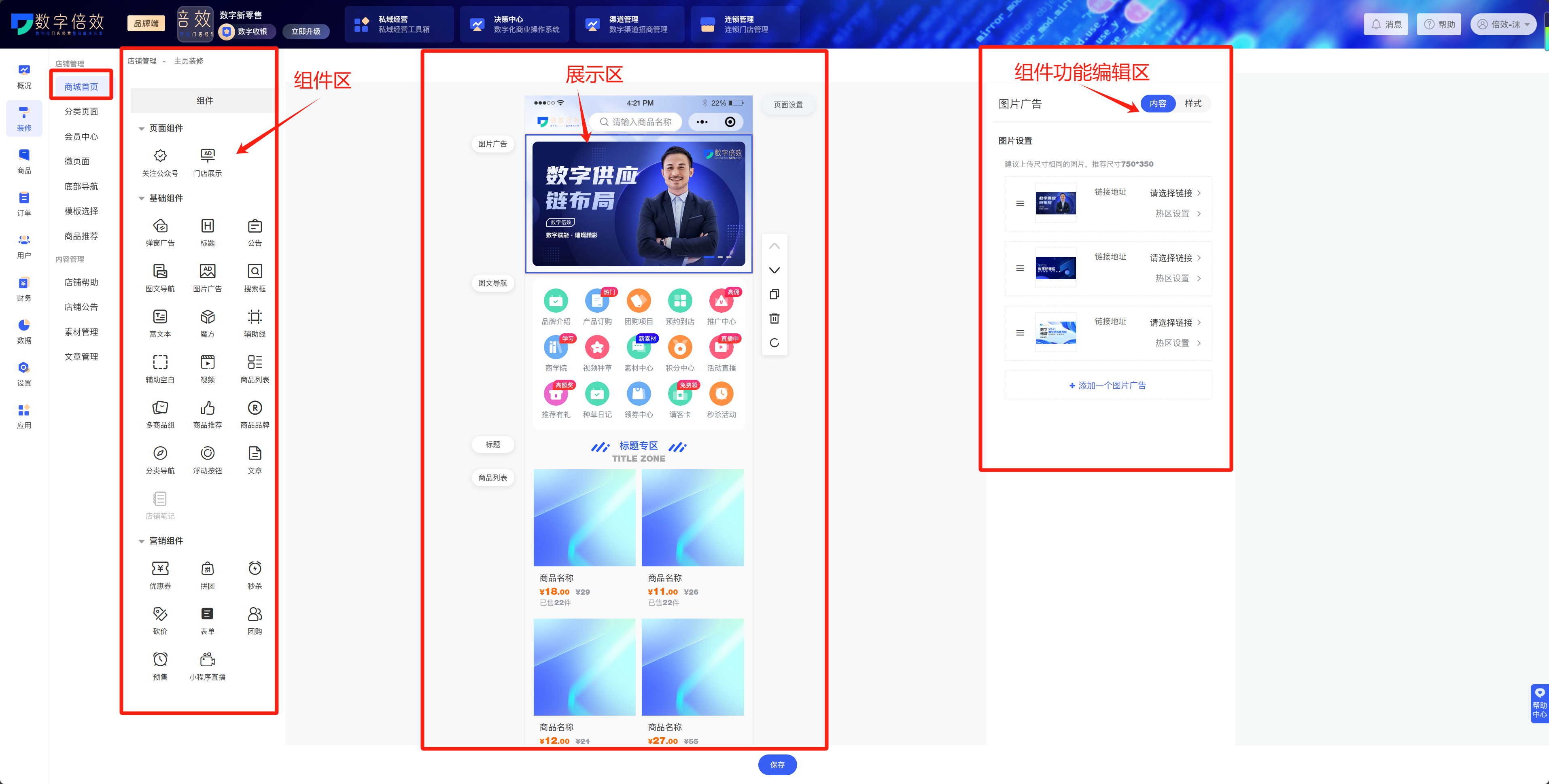The height and width of the screenshot is (784, 1549).
Task: Select the 商品列表 component icon
Action: 255,362
